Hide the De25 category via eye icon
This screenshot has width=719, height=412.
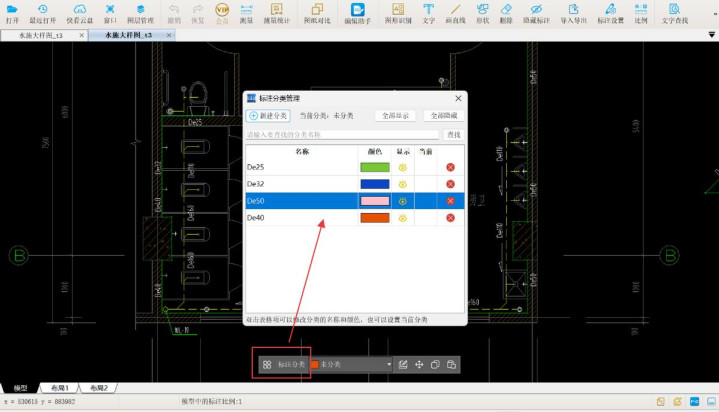tap(403, 167)
